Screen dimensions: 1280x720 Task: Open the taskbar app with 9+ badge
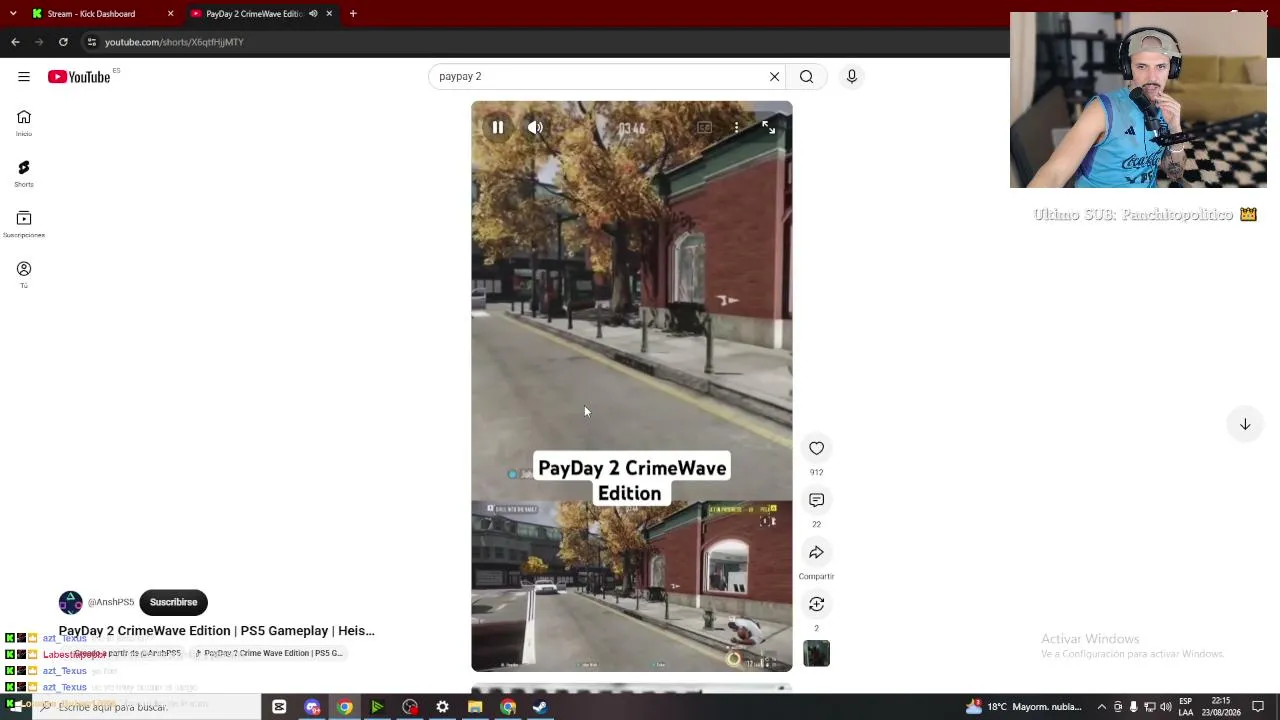pos(312,707)
